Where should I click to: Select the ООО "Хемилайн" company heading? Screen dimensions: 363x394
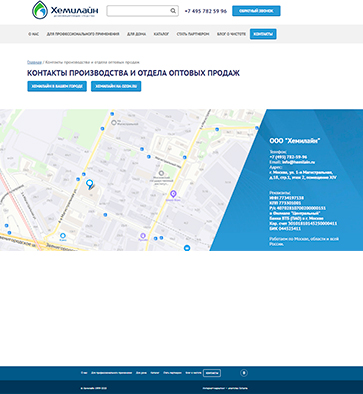[x=295, y=141]
